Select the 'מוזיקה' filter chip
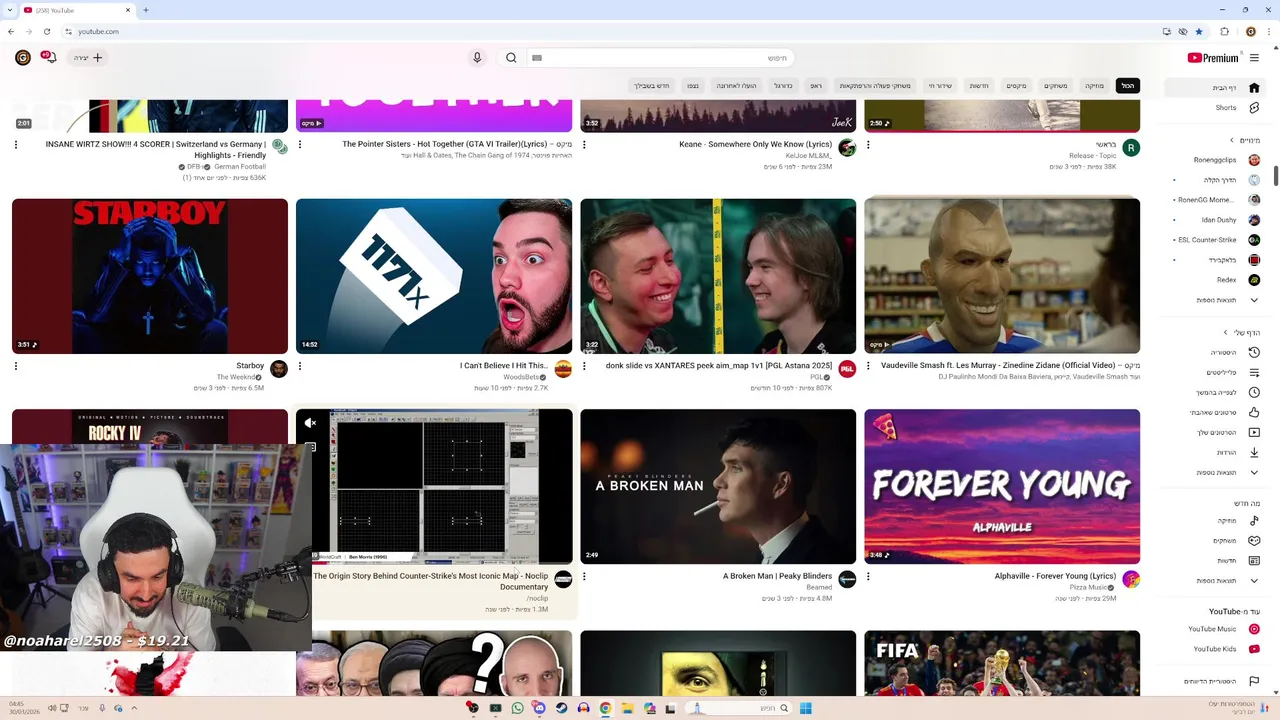This screenshot has height=720, width=1280. [x=1095, y=86]
